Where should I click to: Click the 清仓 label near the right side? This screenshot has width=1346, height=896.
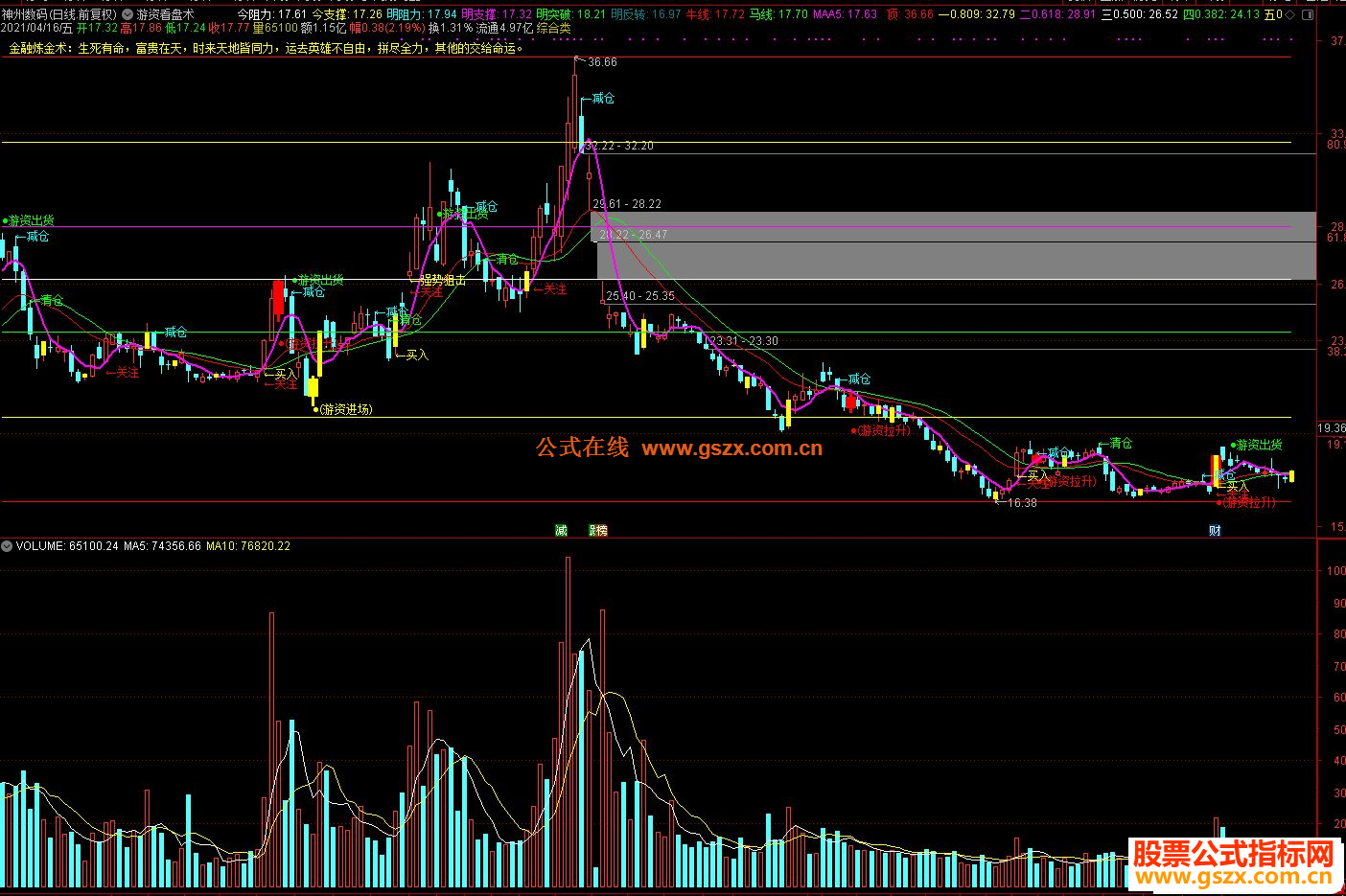point(1121,444)
